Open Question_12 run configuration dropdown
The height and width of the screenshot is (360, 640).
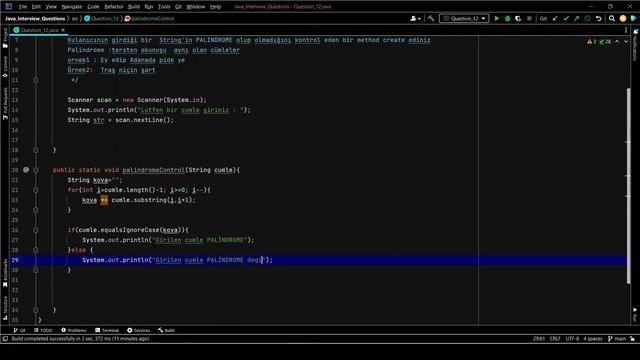(464, 18)
